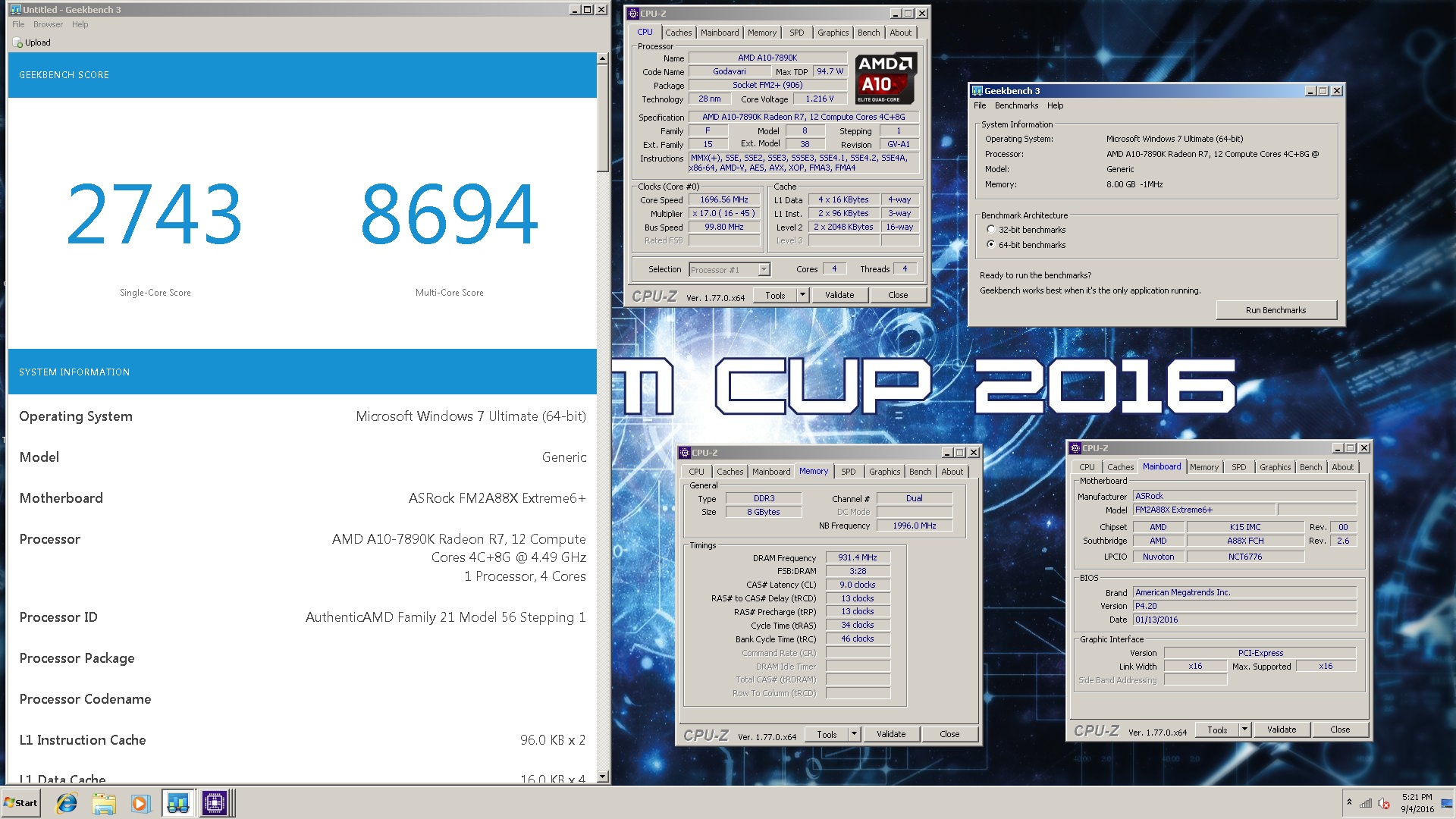The height and width of the screenshot is (819, 1456).
Task: Click the CPU-Z title bar icon of the Memory window
Action: 685,453
